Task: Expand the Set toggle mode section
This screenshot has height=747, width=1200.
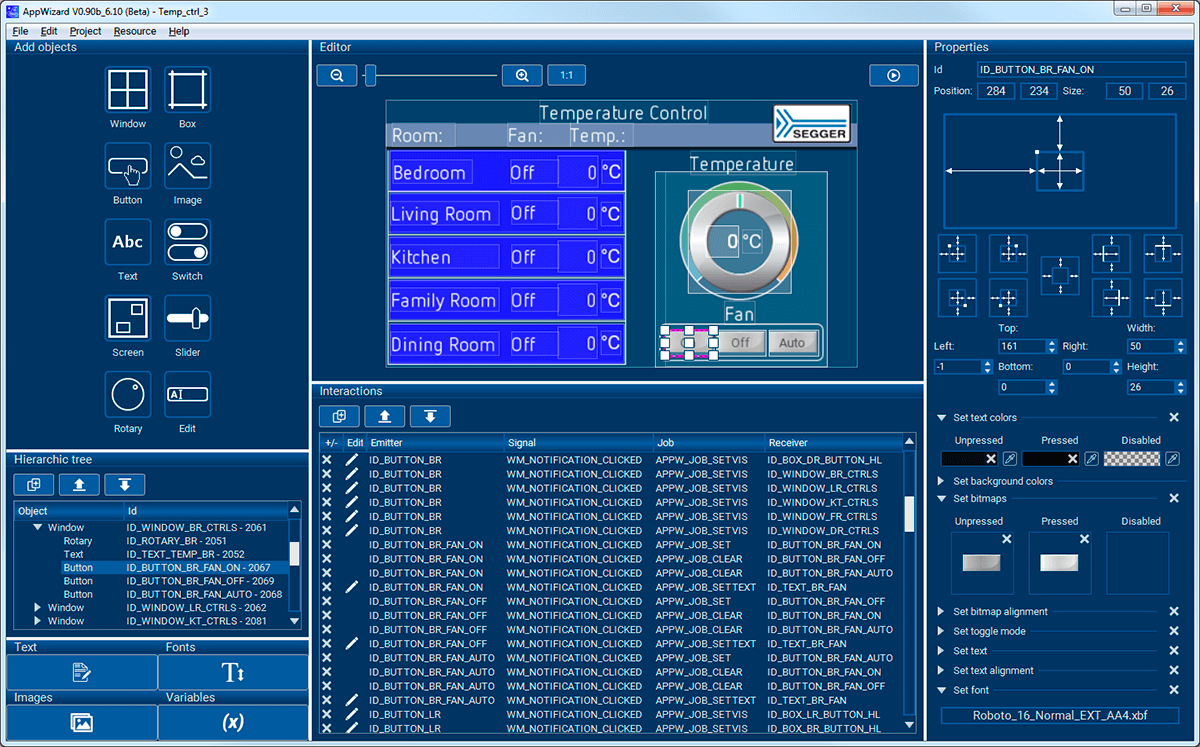Action: tap(942, 632)
